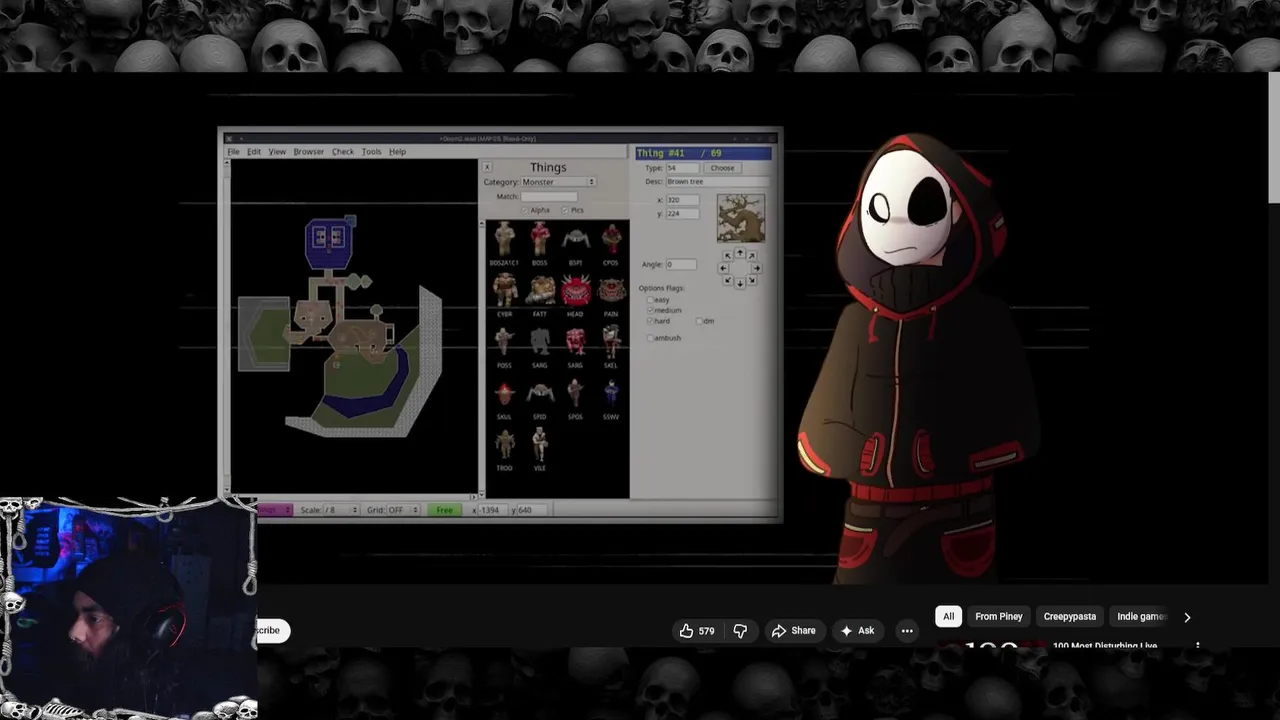Pick the FATT mancubus sprite
Viewport: 1280px width, 720px height.
point(540,290)
